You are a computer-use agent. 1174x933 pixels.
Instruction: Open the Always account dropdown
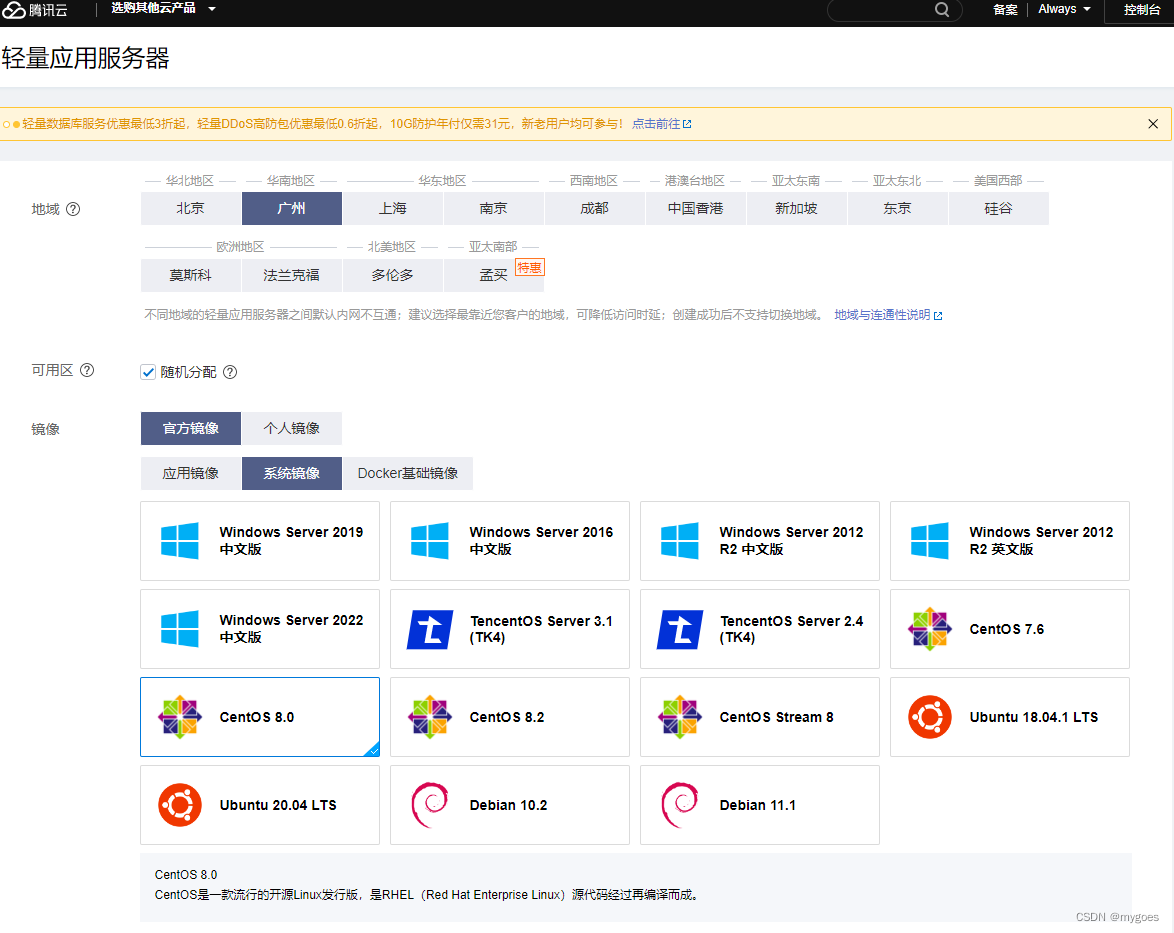(1064, 9)
